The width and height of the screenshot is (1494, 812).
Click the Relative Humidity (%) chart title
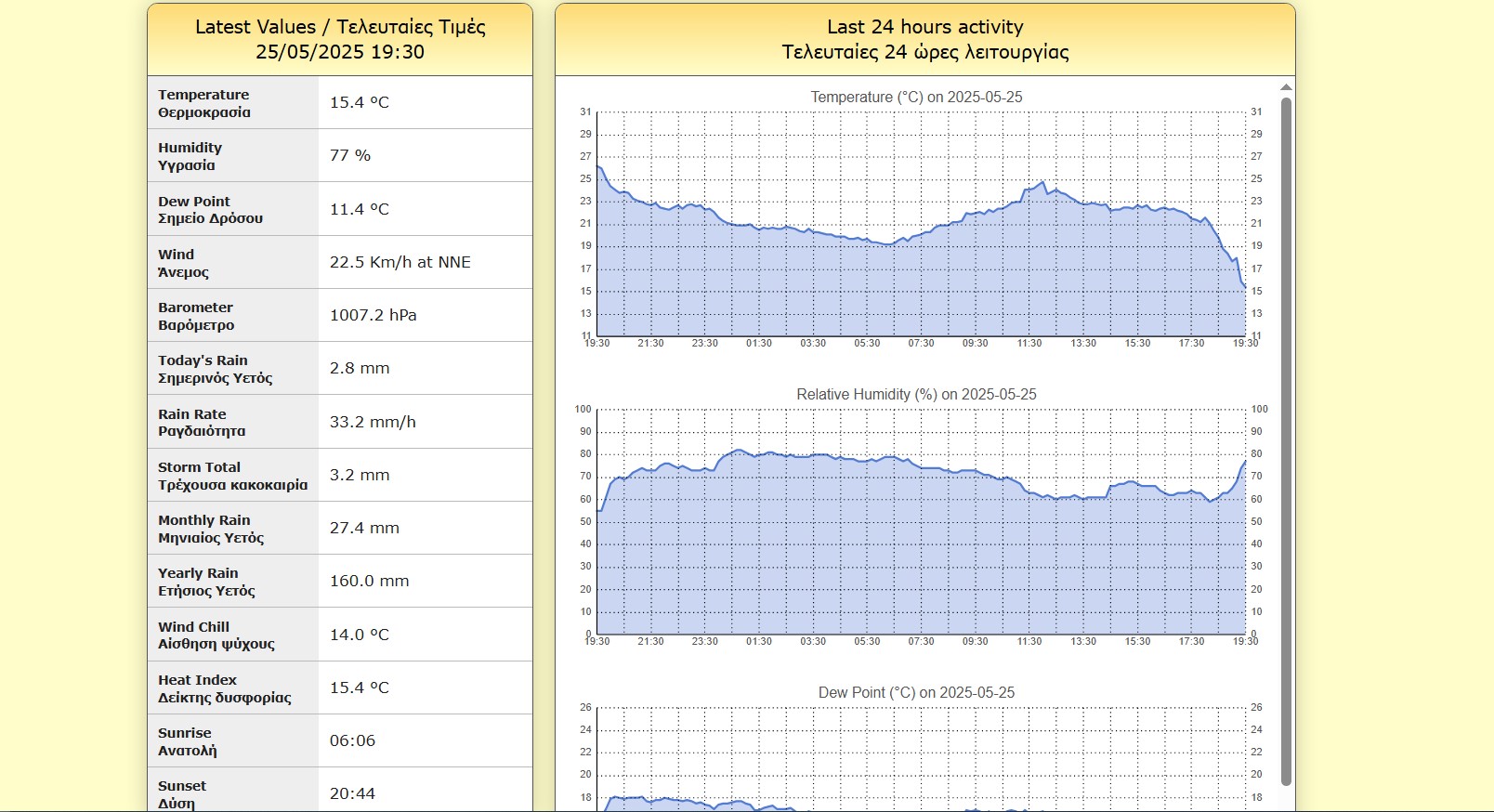pos(916,394)
